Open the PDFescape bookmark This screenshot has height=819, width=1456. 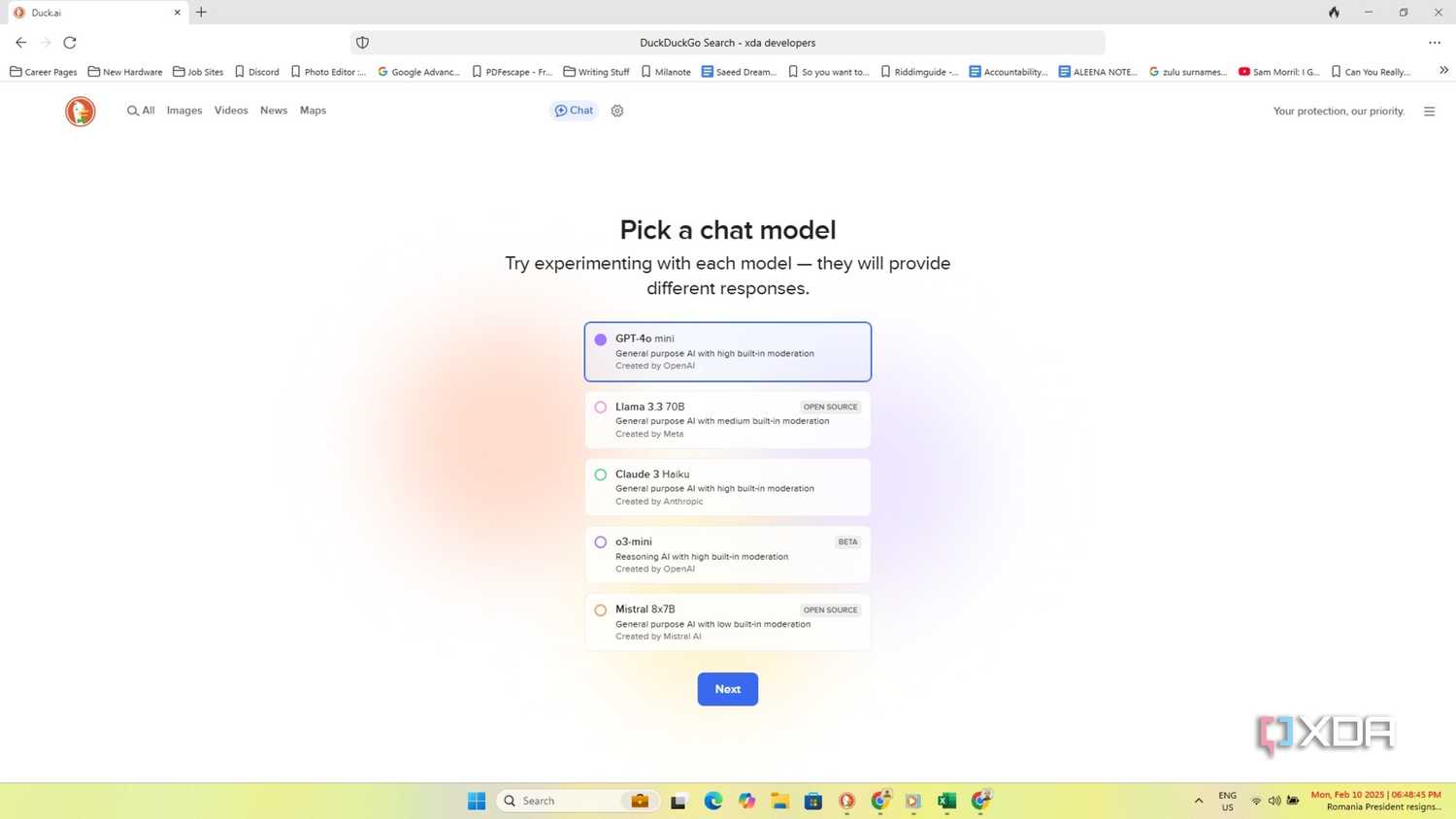pos(512,72)
